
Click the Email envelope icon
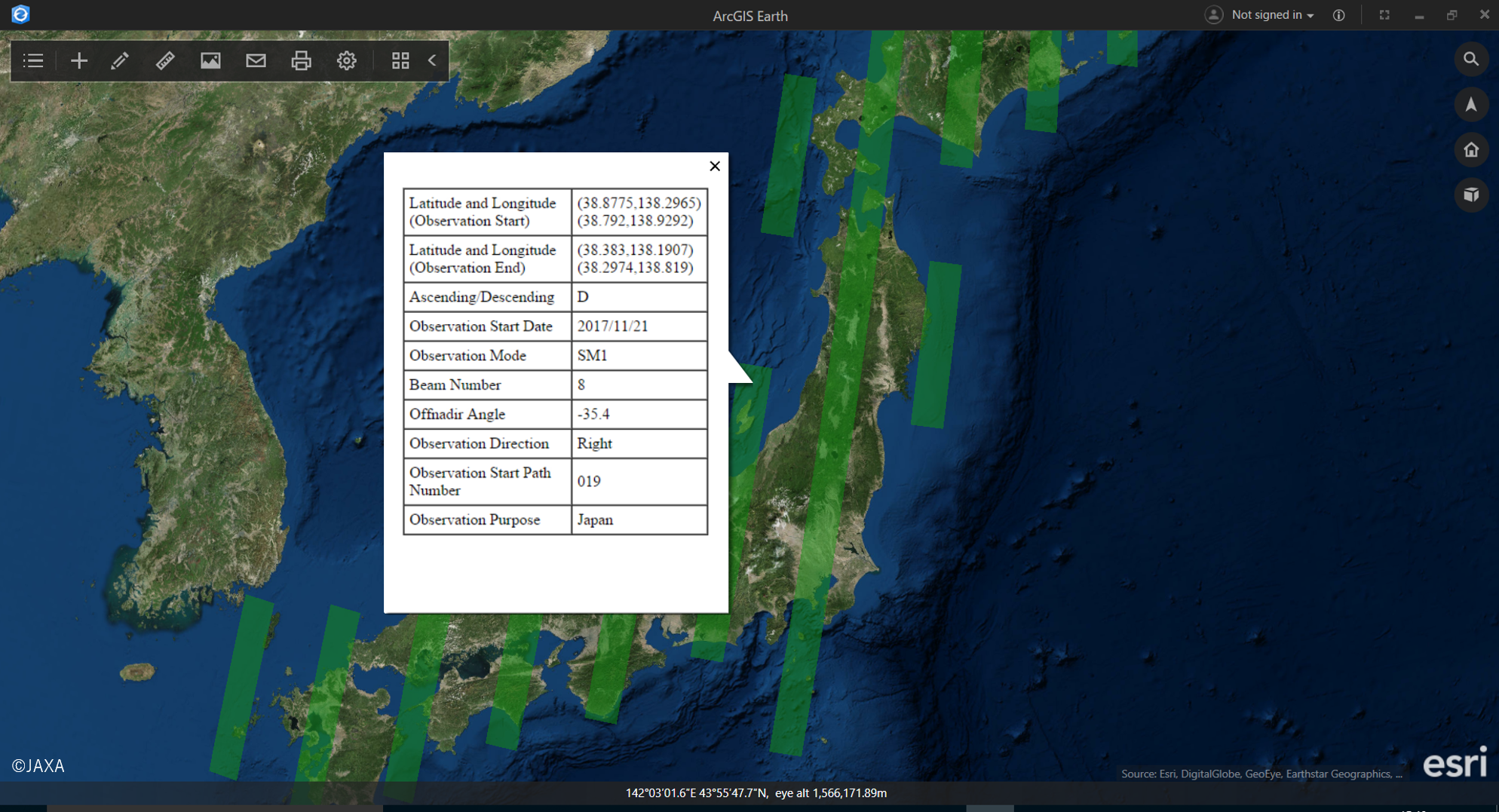click(x=256, y=61)
